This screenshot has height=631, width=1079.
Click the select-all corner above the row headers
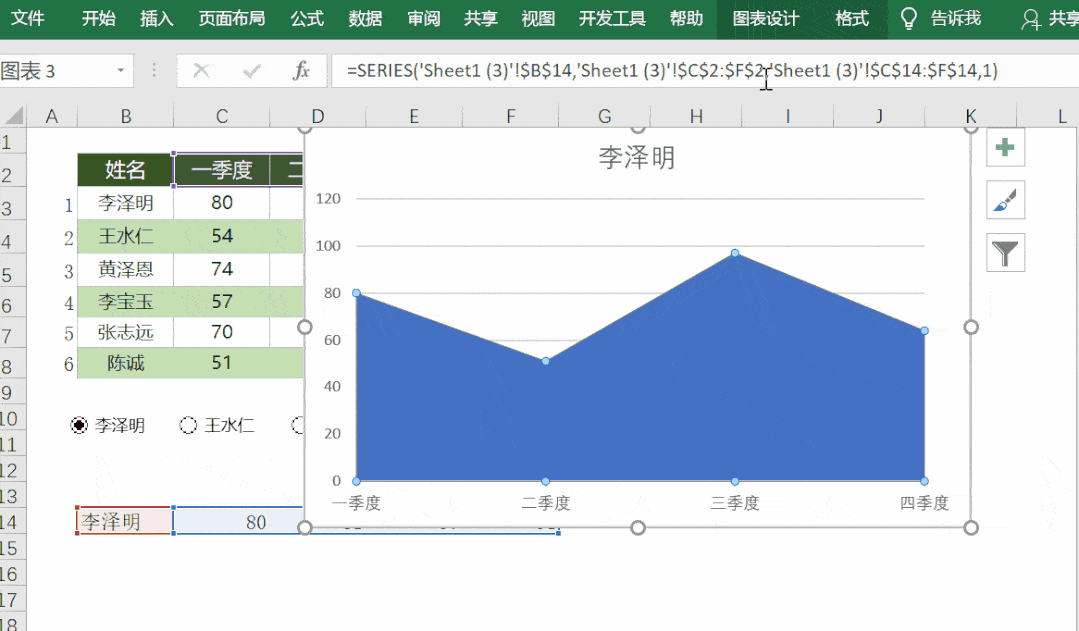click(x=14, y=115)
